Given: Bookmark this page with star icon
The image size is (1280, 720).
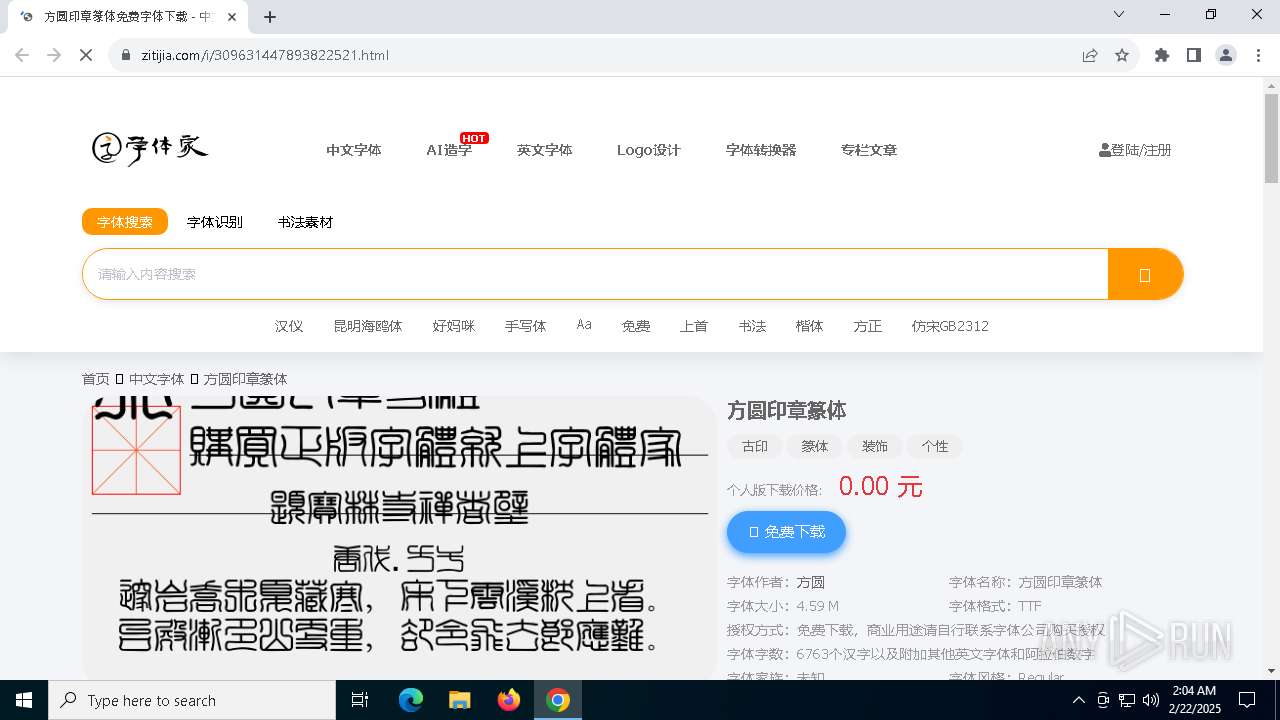Looking at the screenshot, I should 1122,55.
